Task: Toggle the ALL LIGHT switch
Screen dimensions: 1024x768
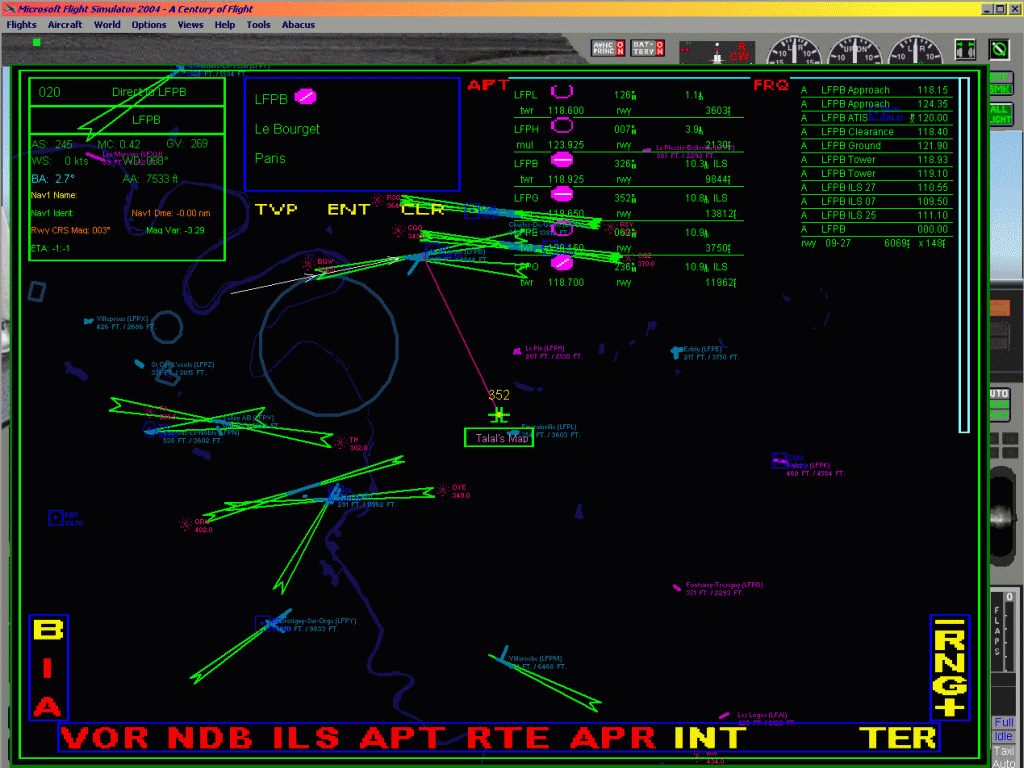Action: pos(1000,114)
